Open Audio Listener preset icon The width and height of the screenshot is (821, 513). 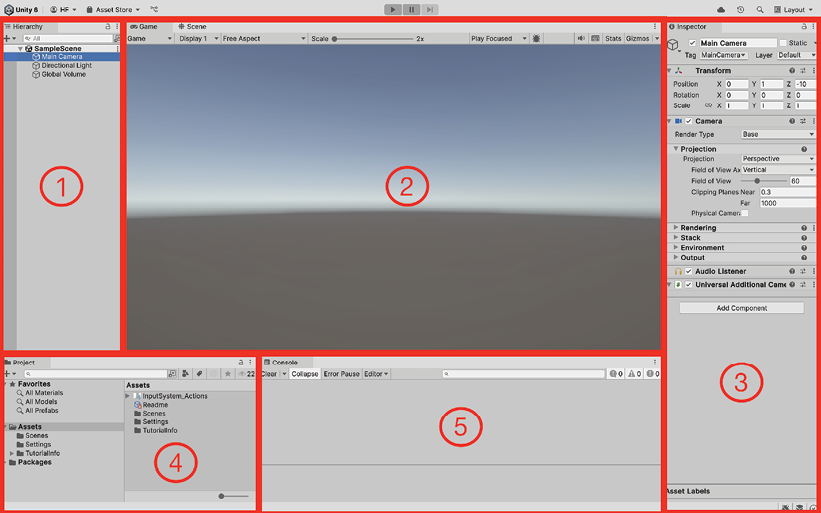(803, 271)
